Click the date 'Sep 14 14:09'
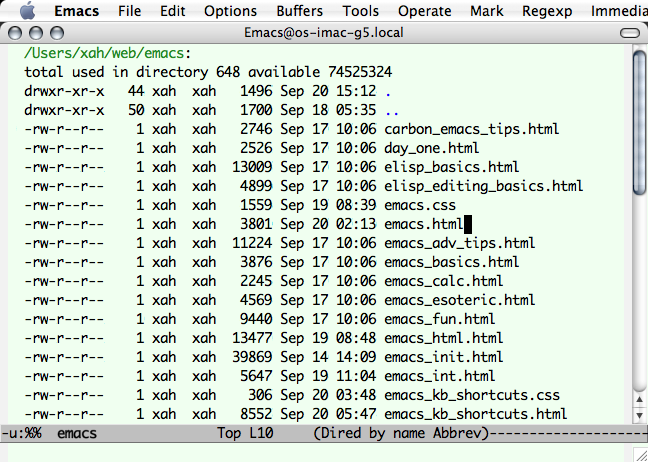The image size is (648, 462). 328,357
